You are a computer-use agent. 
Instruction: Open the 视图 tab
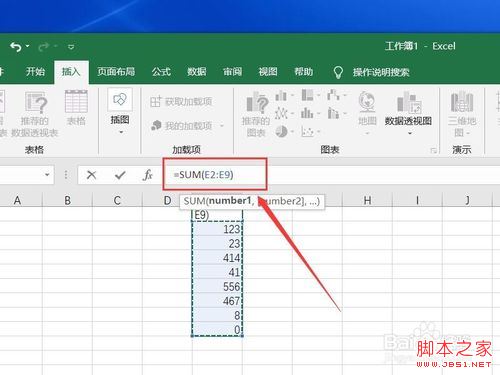[268, 71]
